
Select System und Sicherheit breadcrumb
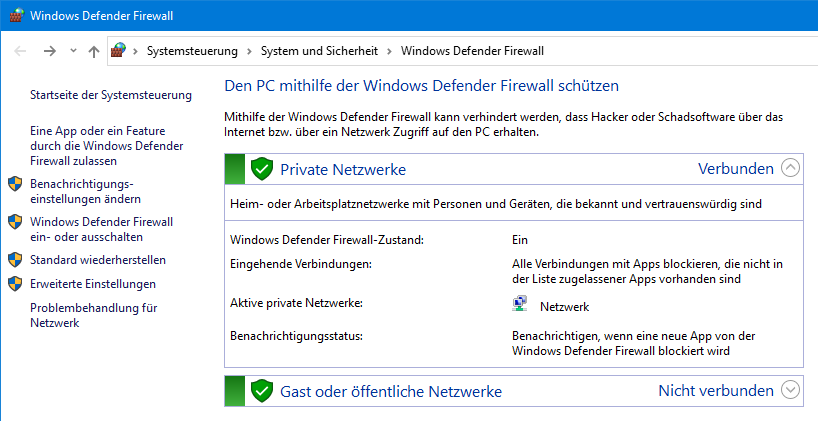(320, 50)
